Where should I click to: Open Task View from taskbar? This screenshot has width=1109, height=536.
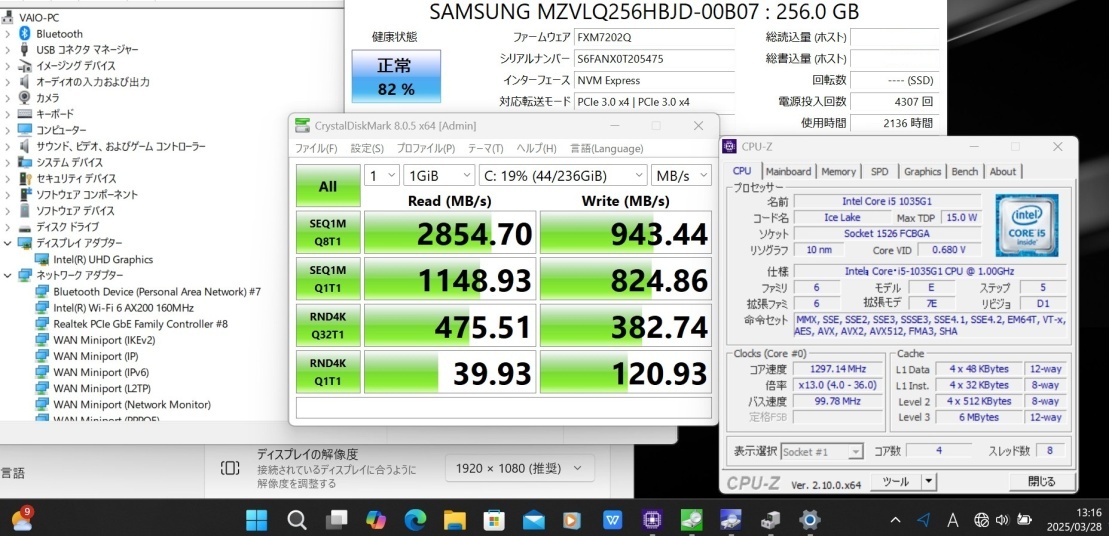pos(336,520)
